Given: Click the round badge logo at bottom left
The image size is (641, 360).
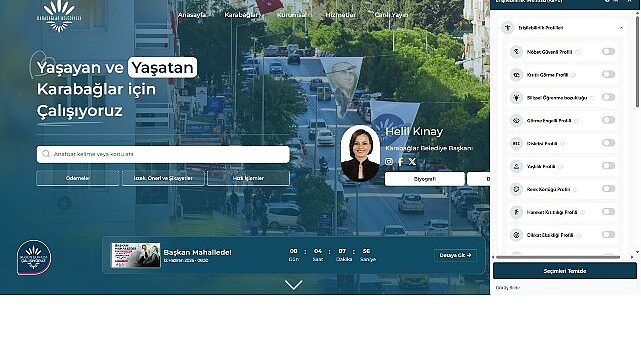Looking at the screenshot, I should [x=34, y=257].
